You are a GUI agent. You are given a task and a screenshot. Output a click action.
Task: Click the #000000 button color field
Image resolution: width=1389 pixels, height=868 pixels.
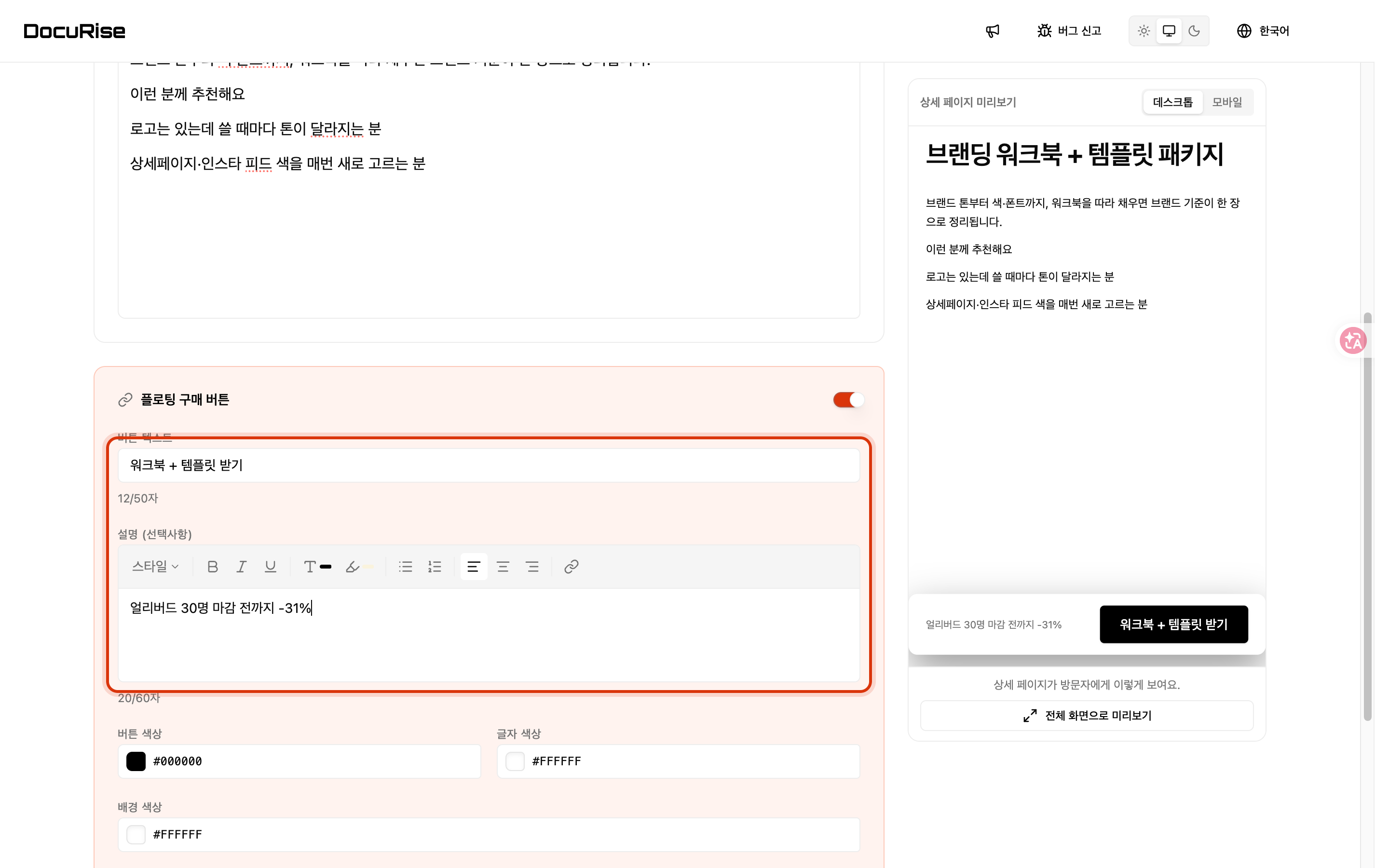pos(299,761)
